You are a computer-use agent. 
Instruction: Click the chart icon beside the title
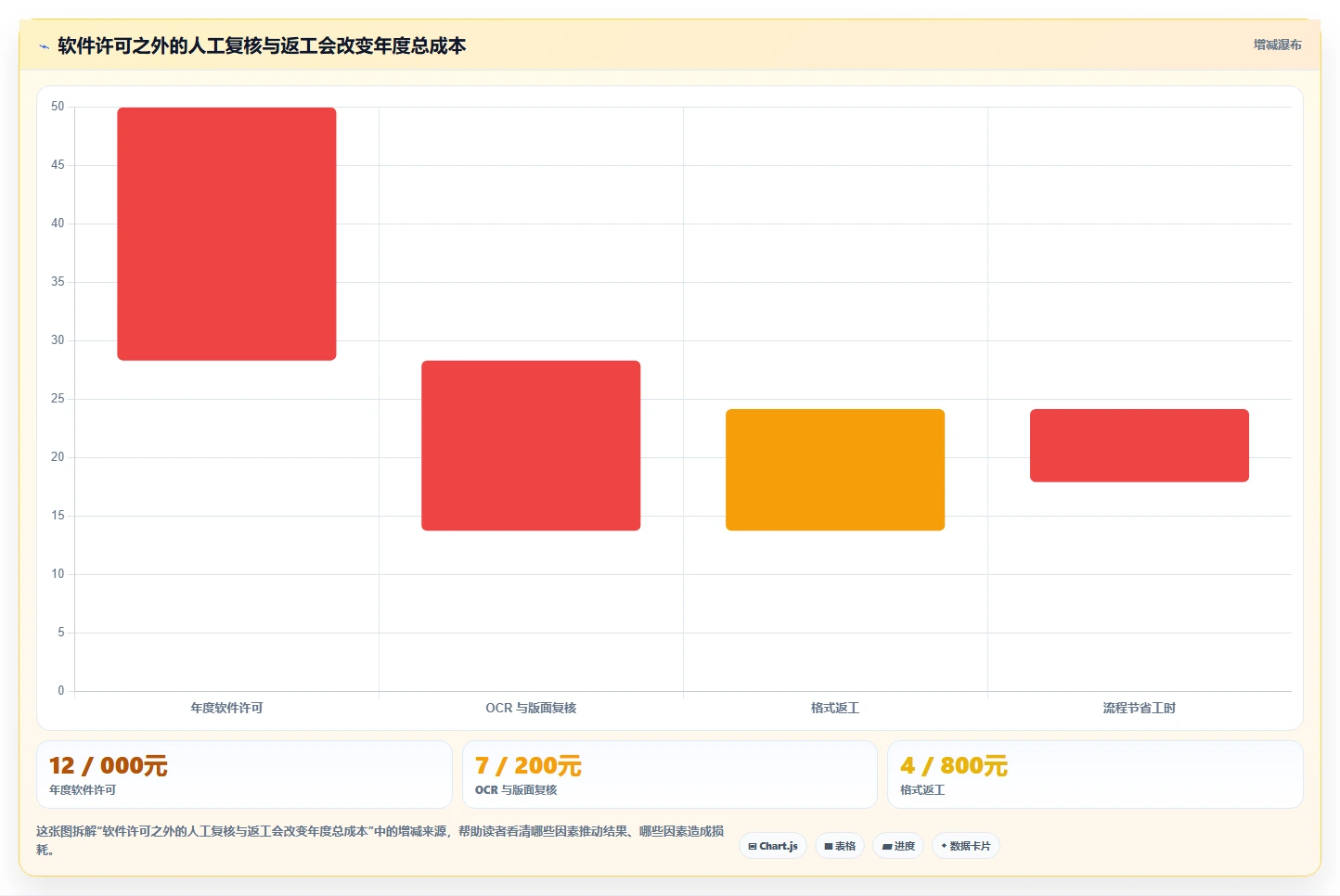coord(44,46)
